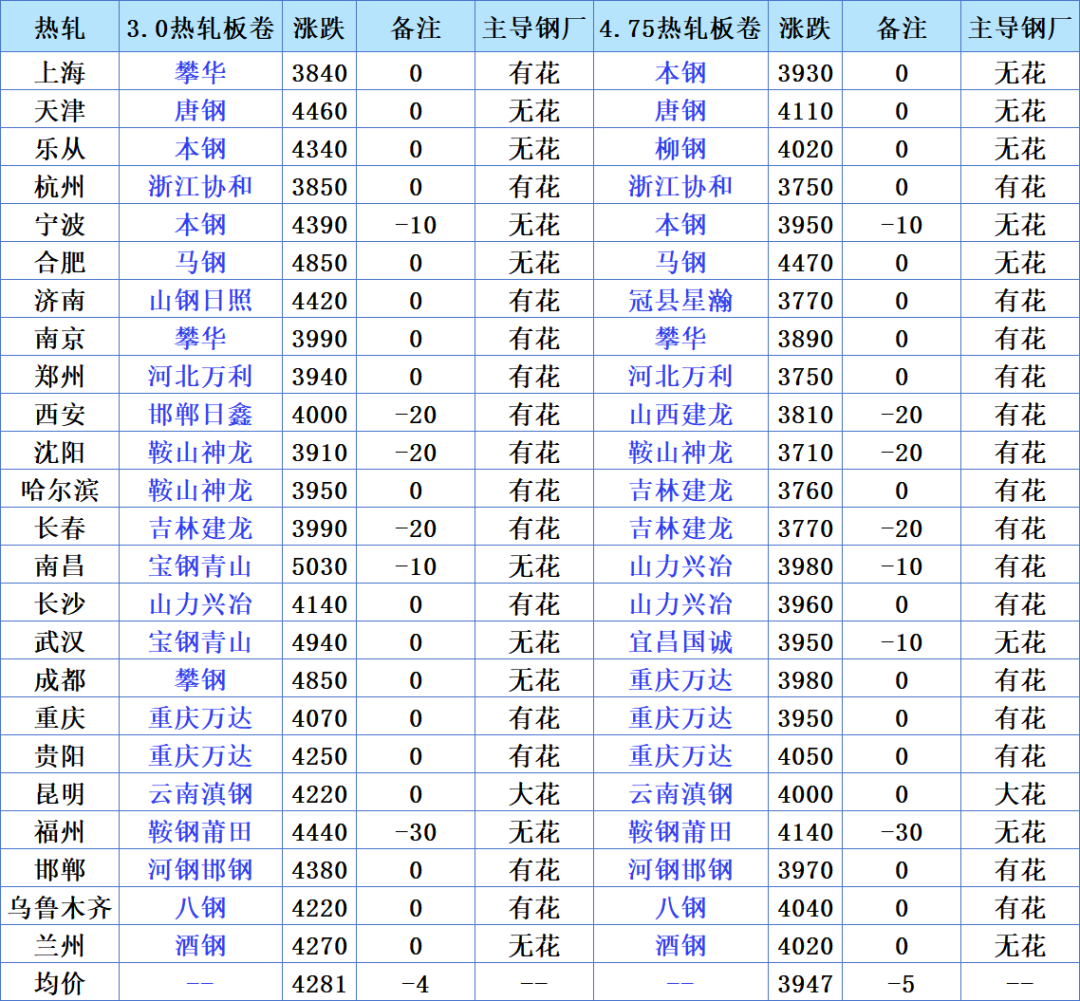Screen dimensions: 1080x1001
Task: Click the 兰州 row label
Action: click(x=60, y=945)
